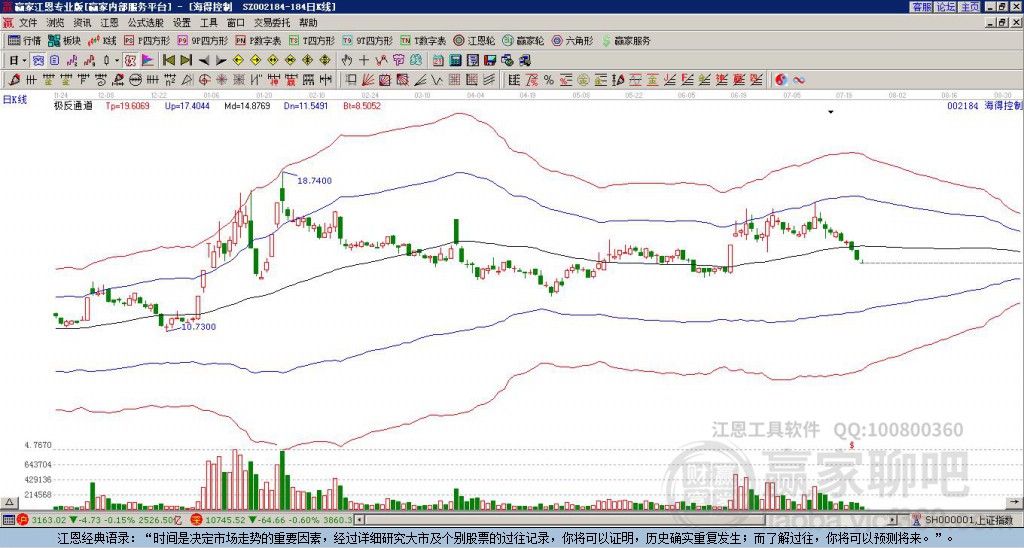Expand the candlestick style dropdown arrow
This screenshot has height=548, width=1024.
[117, 61]
